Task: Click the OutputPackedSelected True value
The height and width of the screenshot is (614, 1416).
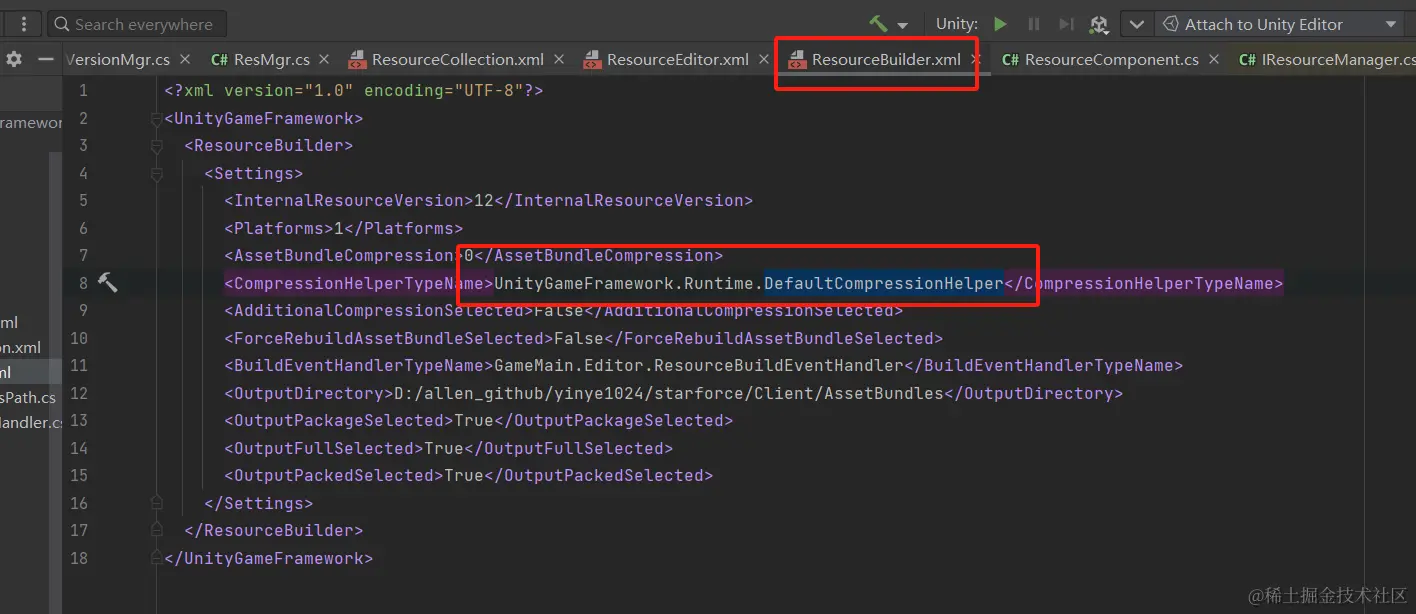Action: [x=464, y=476]
